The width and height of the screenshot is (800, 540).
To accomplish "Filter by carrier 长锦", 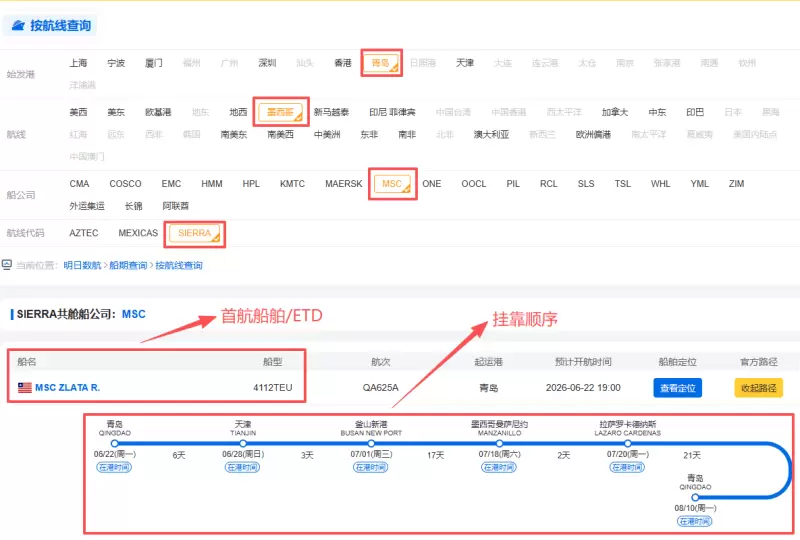I will click(x=134, y=206).
